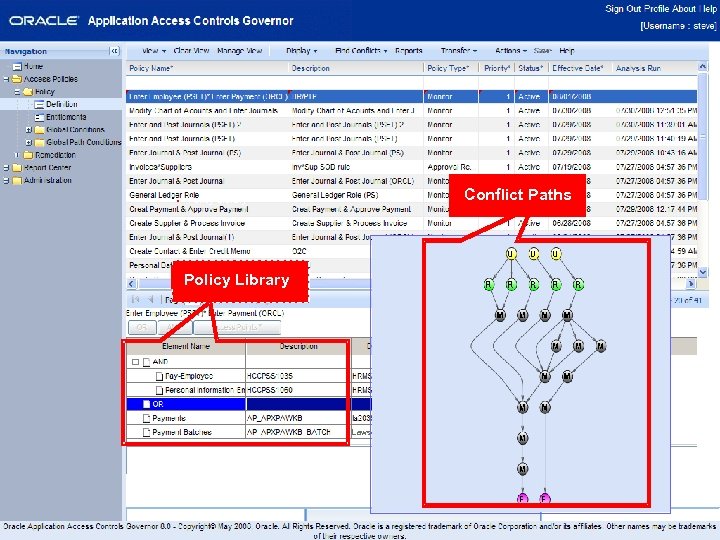Open the Transfer dropdown menu

coord(459,51)
